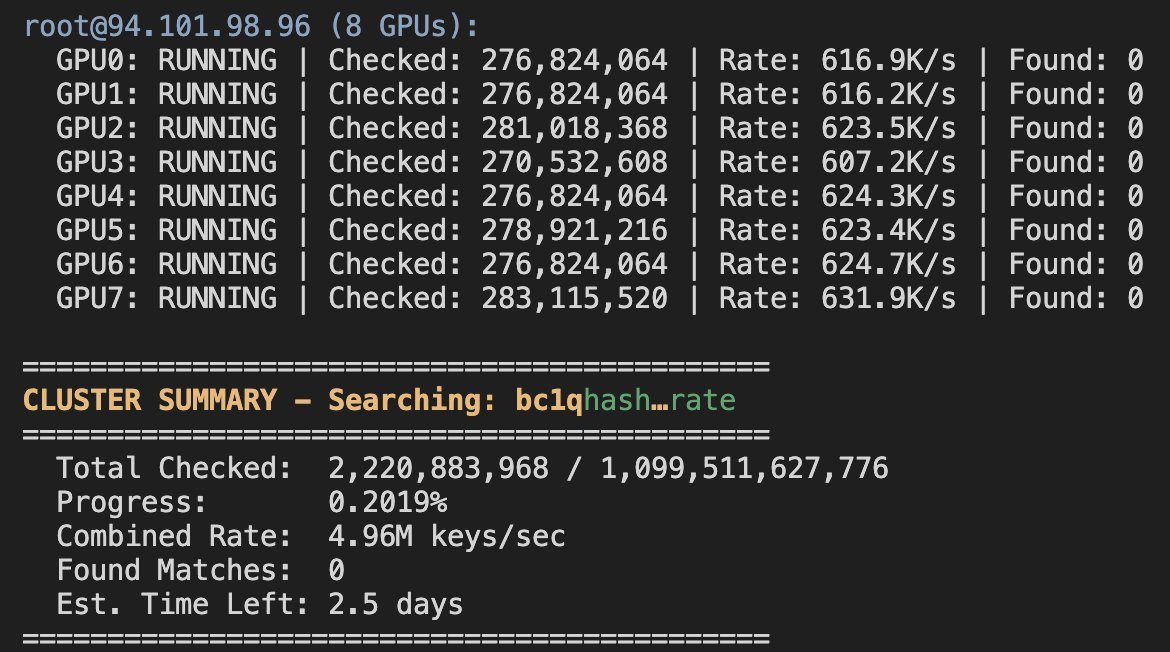1170x652 pixels.
Task: Click the 0.2019% progress value
Action: tap(388, 502)
